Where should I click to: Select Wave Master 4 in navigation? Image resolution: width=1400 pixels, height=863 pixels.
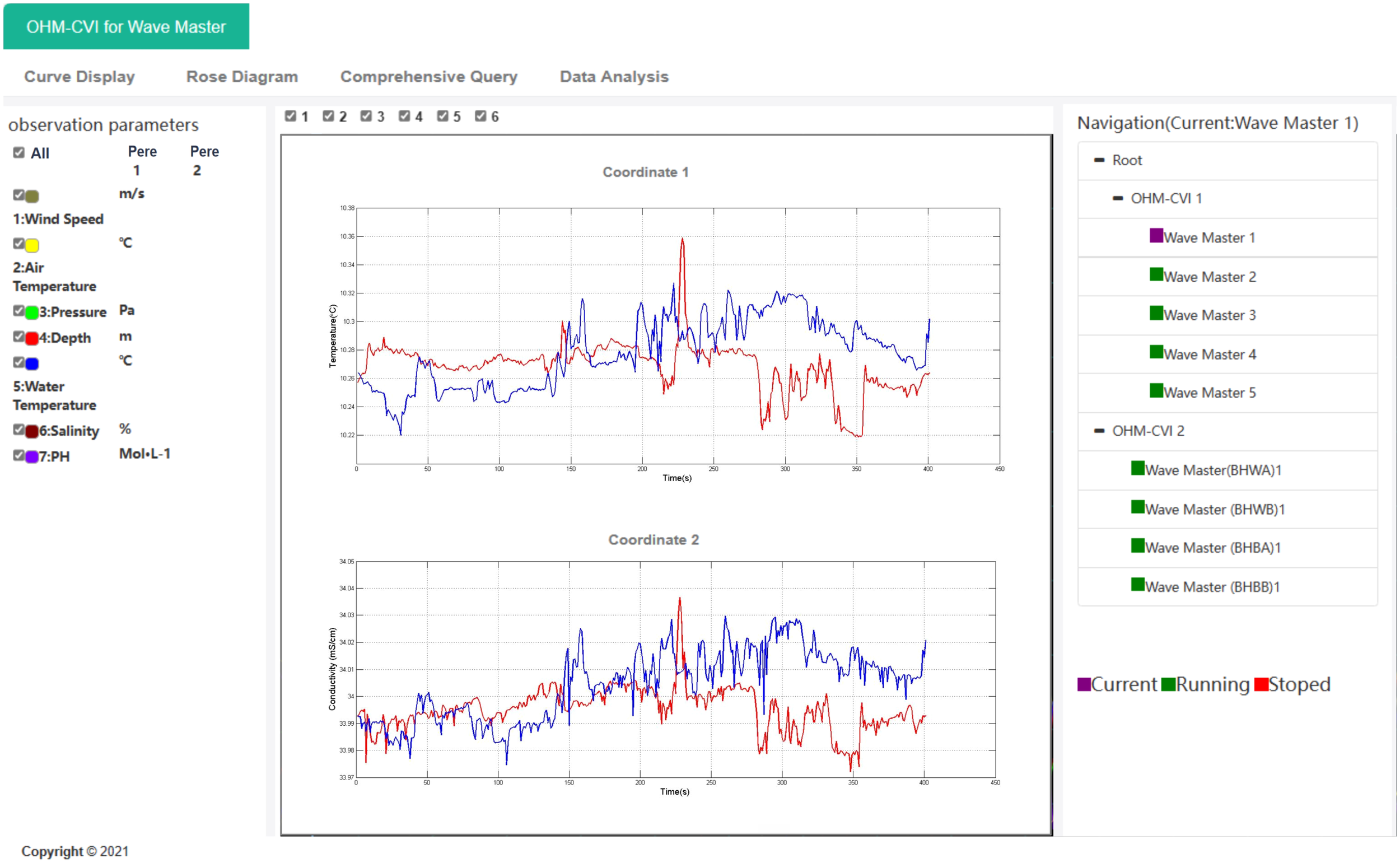[1210, 354]
